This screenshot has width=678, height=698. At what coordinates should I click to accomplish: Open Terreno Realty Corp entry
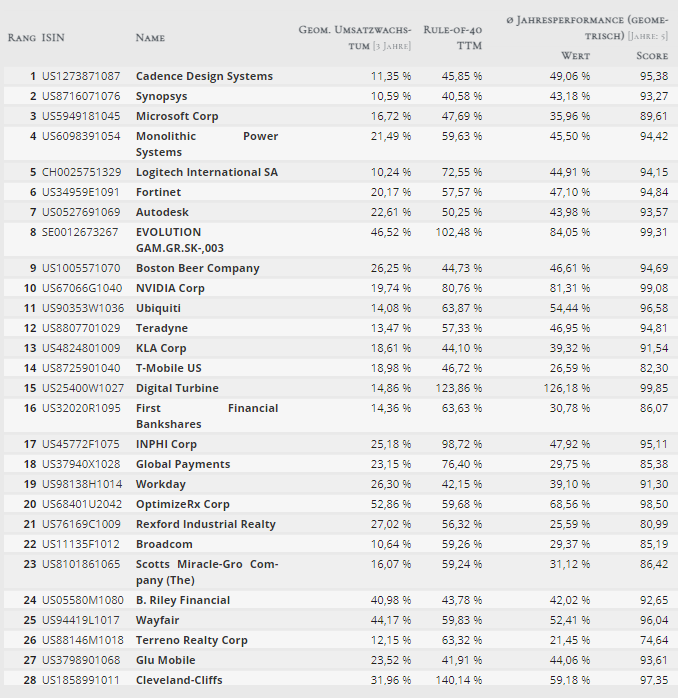pyautogui.click(x=192, y=641)
